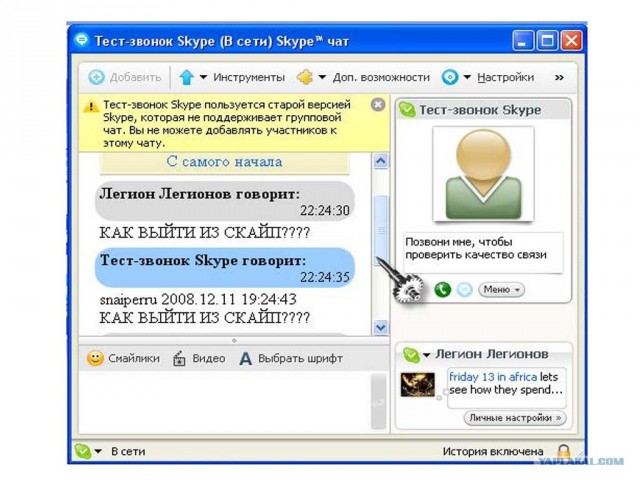The image size is (640, 480).
Task: Expand dropdown arrow beside Доп. возможности
Action: 322,77
